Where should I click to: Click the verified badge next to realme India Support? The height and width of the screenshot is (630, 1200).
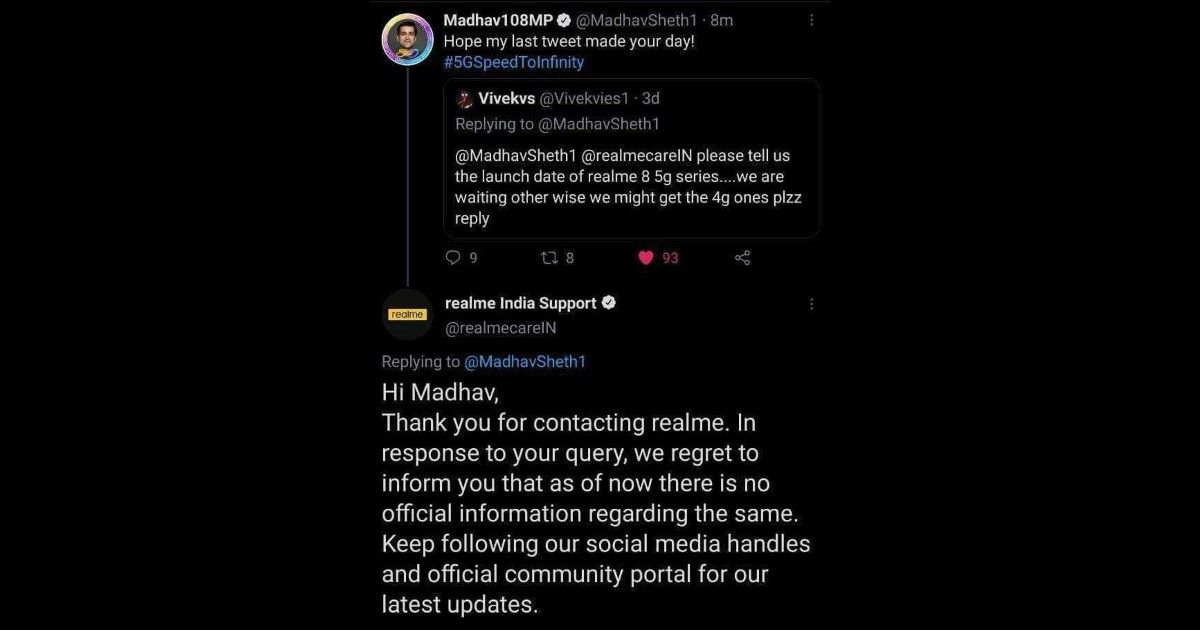[x=607, y=303]
